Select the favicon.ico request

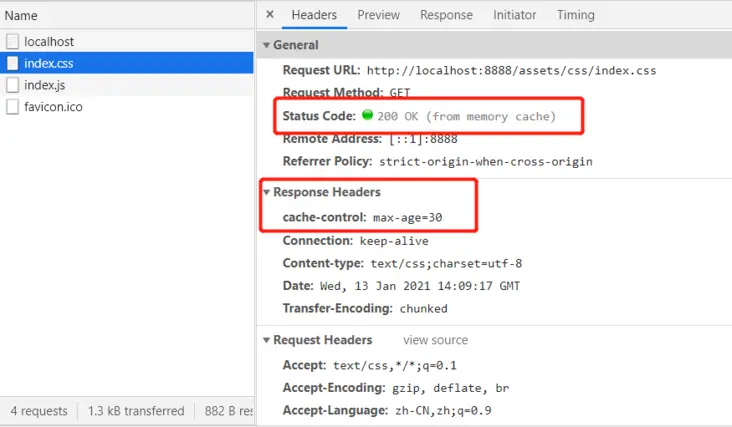(x=127, y=107)
